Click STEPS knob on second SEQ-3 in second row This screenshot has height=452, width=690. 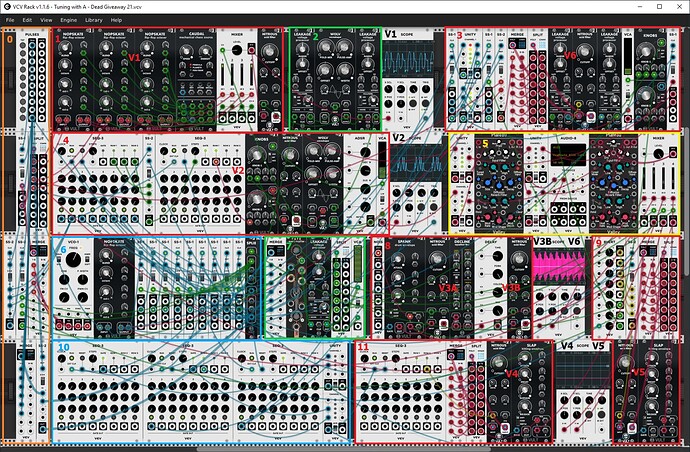[x=195, y=151]
